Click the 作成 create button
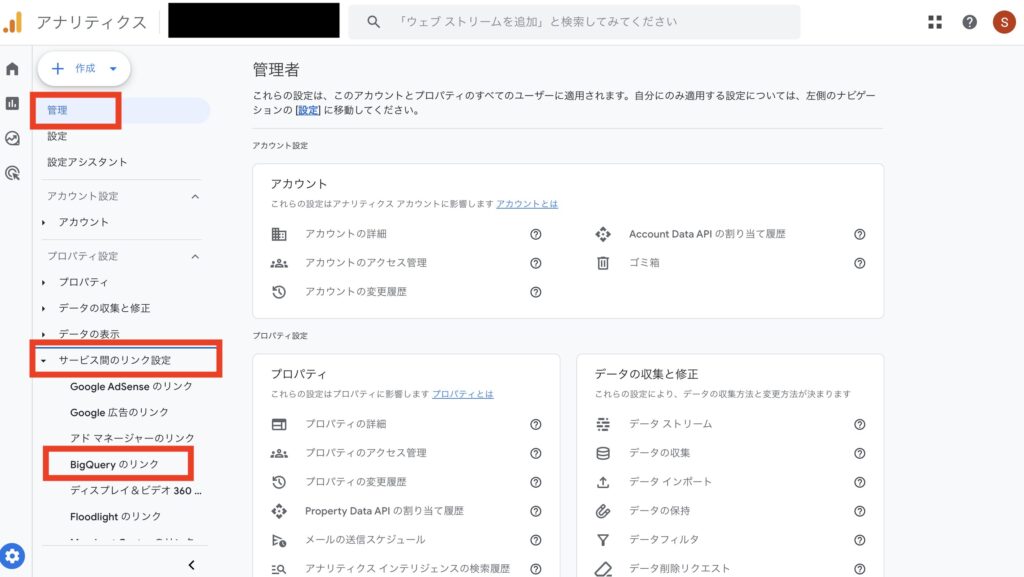This screenshot has width=1024, height=577. click(84, 69)
